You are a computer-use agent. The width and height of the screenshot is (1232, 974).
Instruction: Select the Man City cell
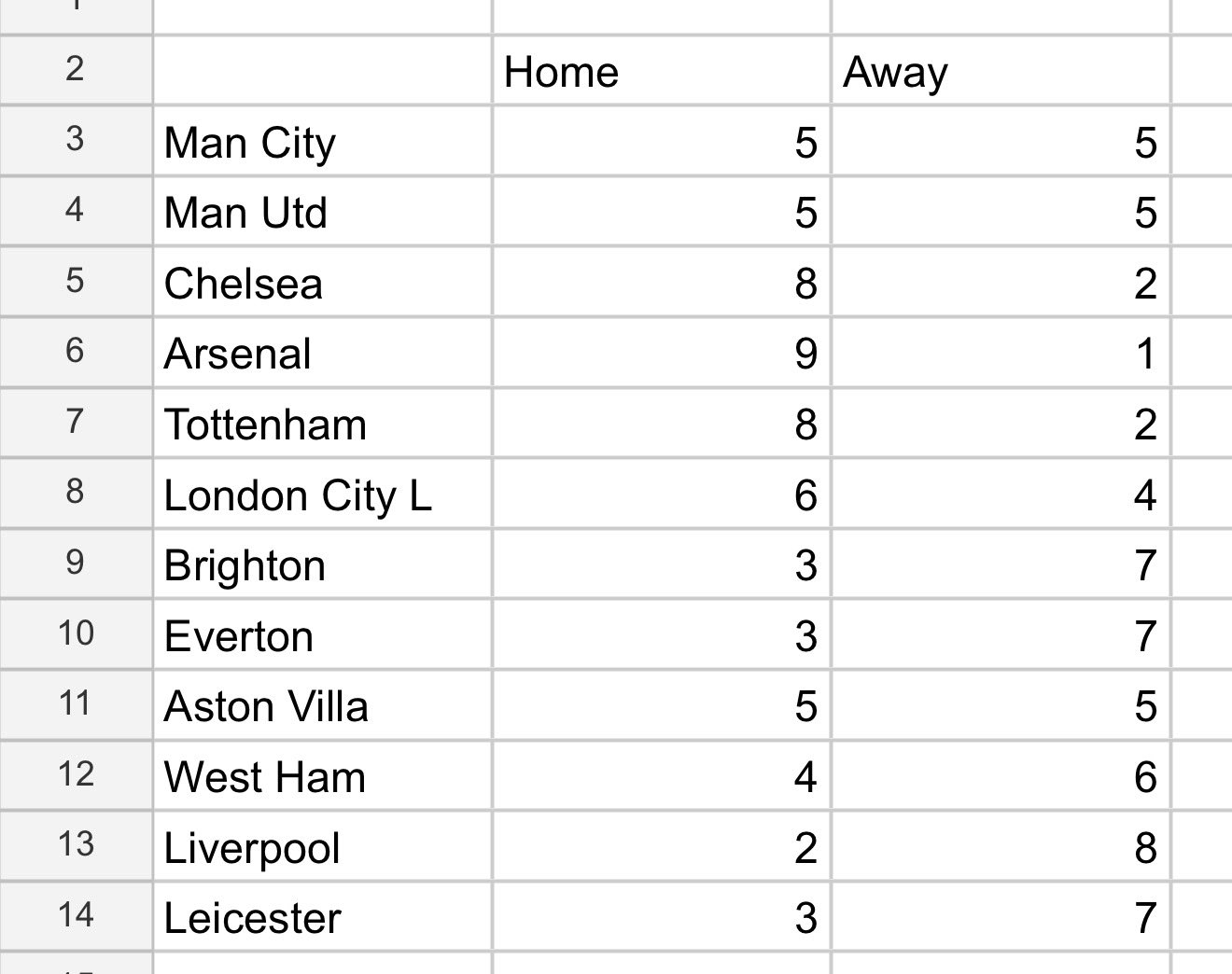coord(322,142)
